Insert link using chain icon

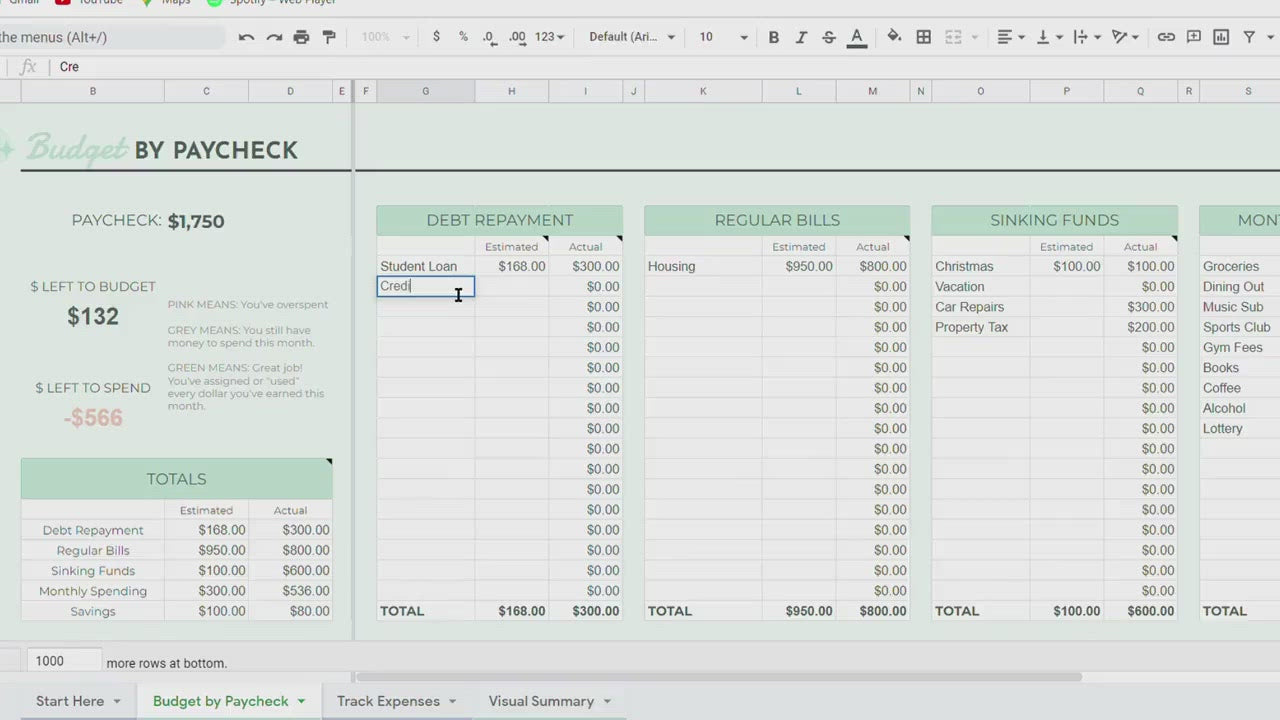(x=1166, y=37)
